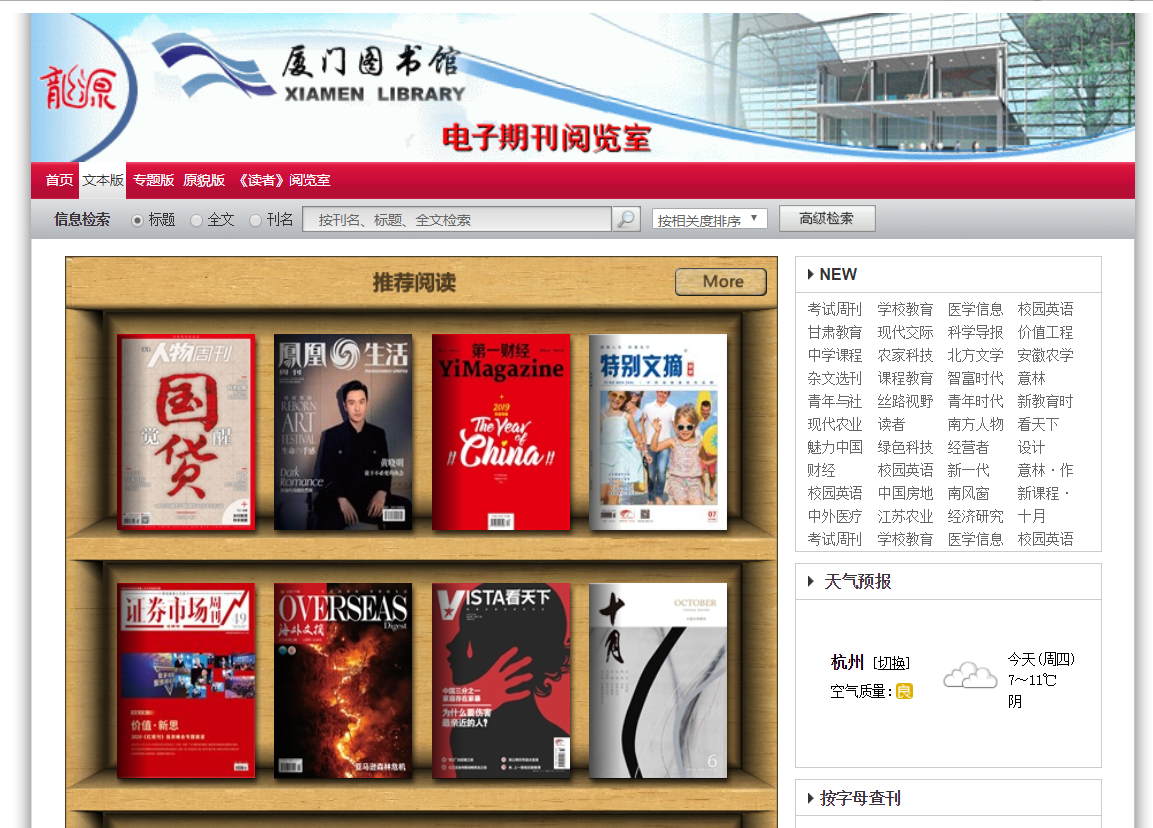Open the OVERSEAS 海外文摘 cover

343,681
